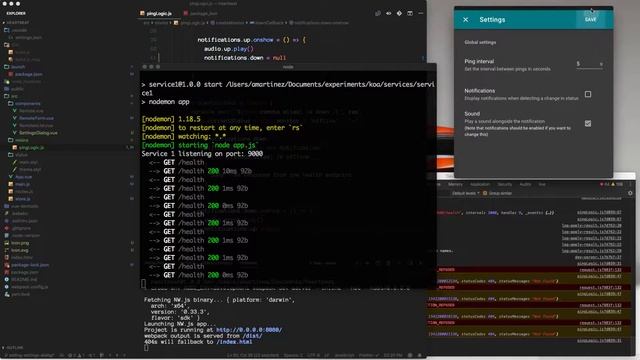Image resolution: width=640 pixels, height=360 pixels.
Task: Open SettingsDialog.vue in Explorer
Action: tap(38, 133)
